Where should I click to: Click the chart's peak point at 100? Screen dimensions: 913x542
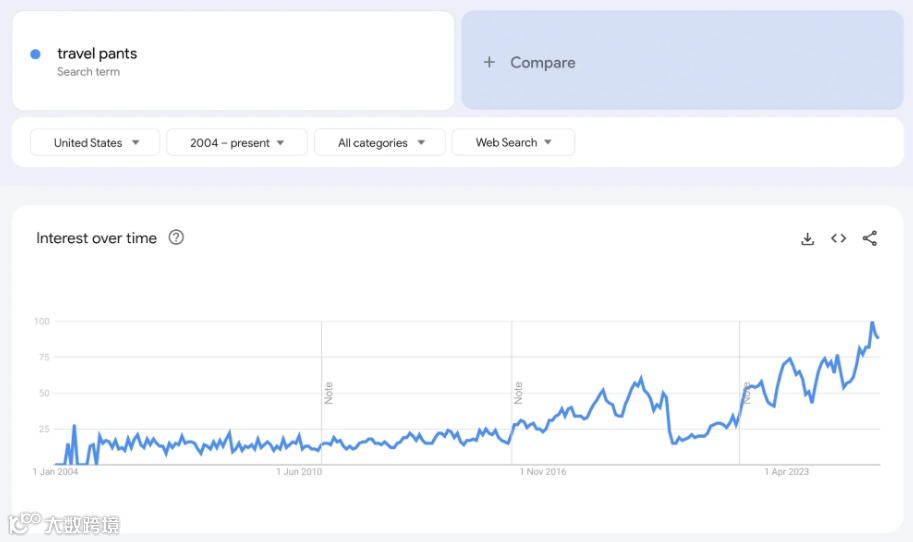[872, 323]
